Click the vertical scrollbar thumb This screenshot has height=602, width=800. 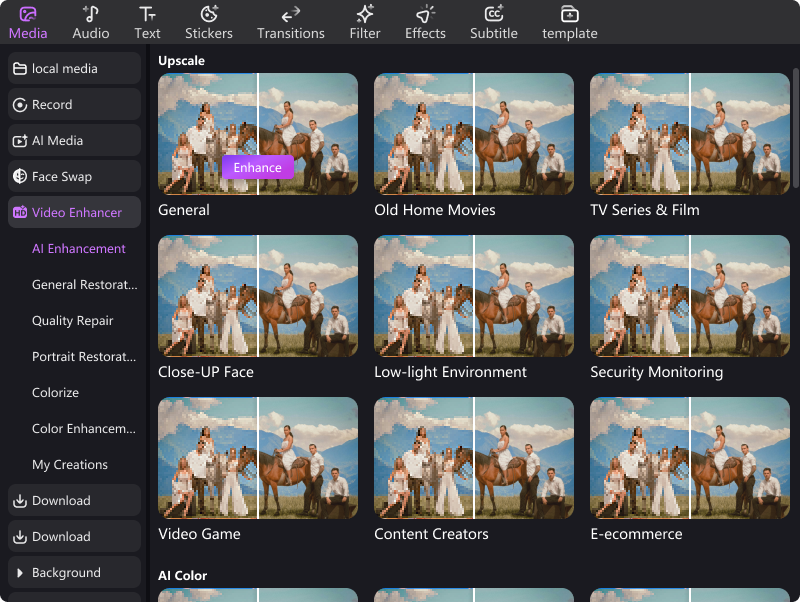click(x=795, y=128)
